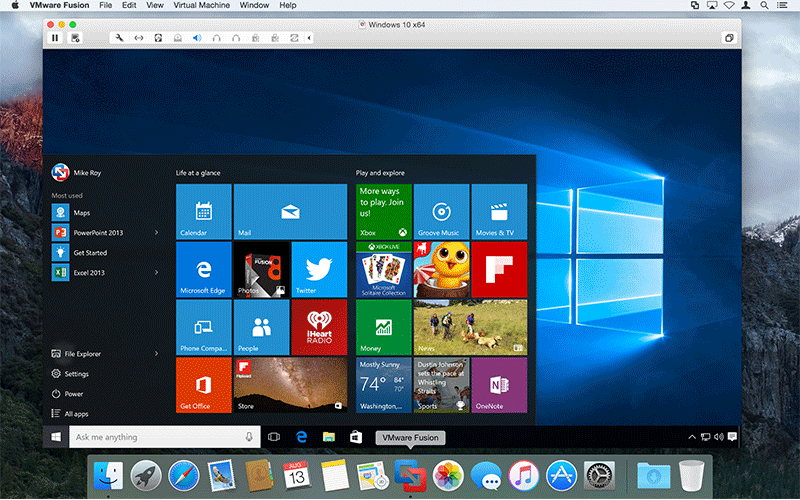800x500 pixels.
Task: Open the Photos tile
Action: (261, 269)
